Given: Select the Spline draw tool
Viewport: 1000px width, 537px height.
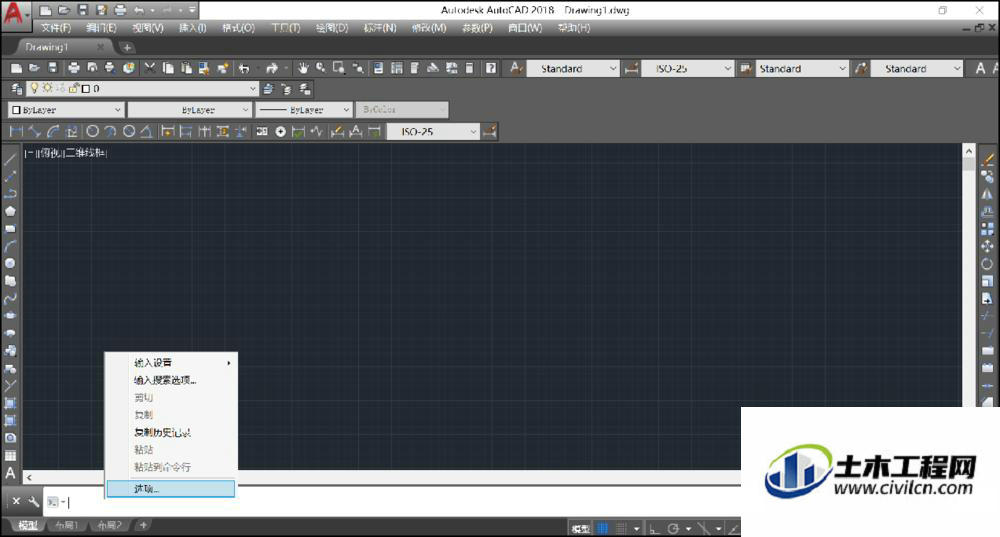Looking at the screenshot, I should (x=10, y=298).
